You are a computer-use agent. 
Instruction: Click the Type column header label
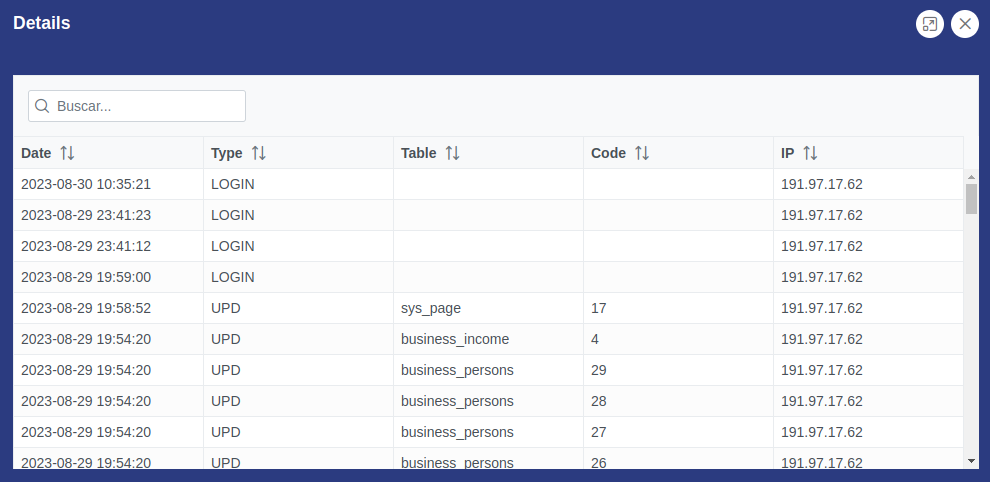pyautogui.click(x=227, y=153)
